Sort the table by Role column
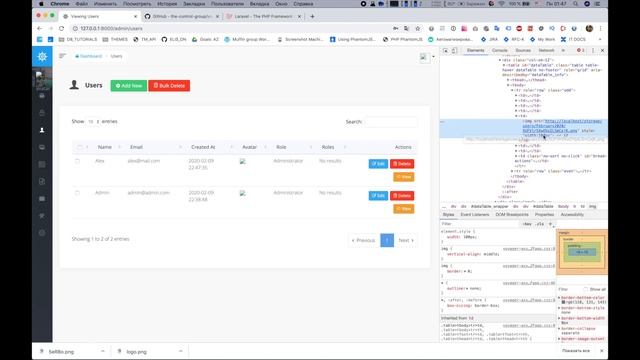This screenshot has width=640, height=360. click(281, 147)
